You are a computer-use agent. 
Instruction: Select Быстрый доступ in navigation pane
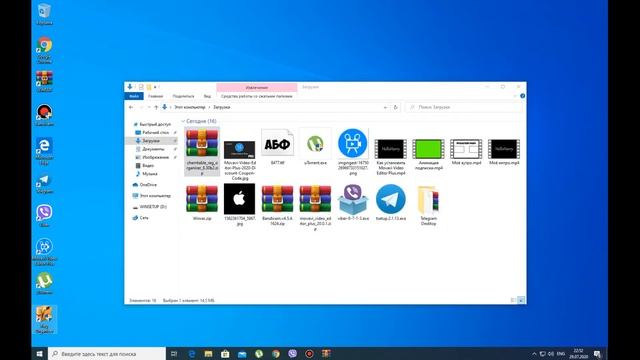152,124
